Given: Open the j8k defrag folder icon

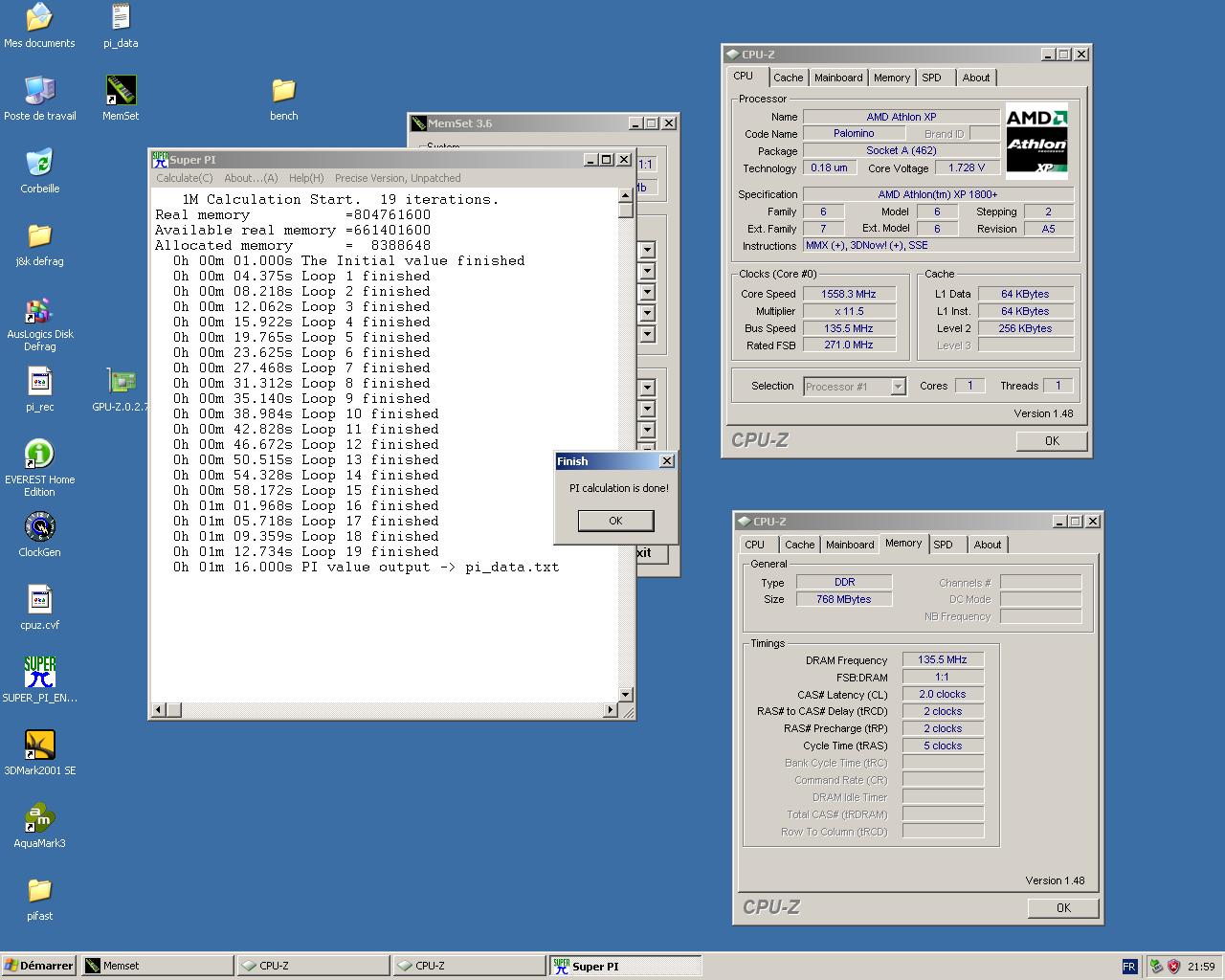Looking at the screenshot, I should (x=39, y=235).
